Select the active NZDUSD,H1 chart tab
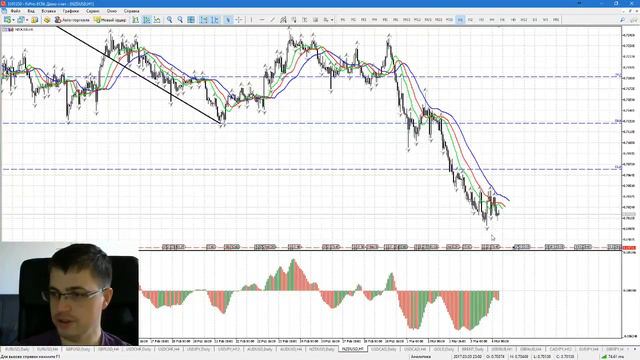The image size is (640, 360). (352, 349)
